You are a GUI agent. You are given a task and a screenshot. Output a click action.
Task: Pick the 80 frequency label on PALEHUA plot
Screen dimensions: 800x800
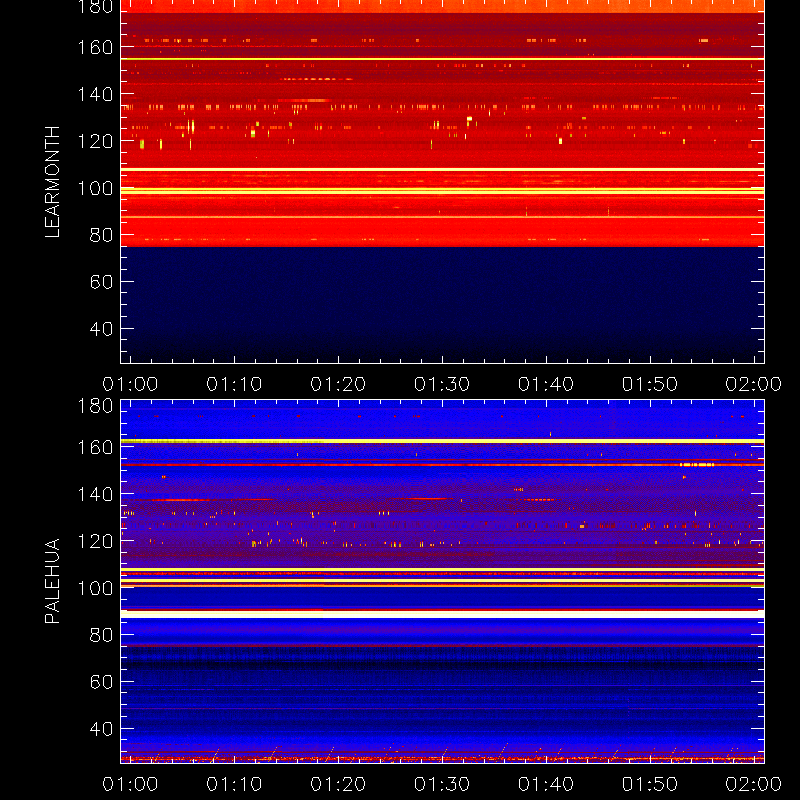coord(101,635)
